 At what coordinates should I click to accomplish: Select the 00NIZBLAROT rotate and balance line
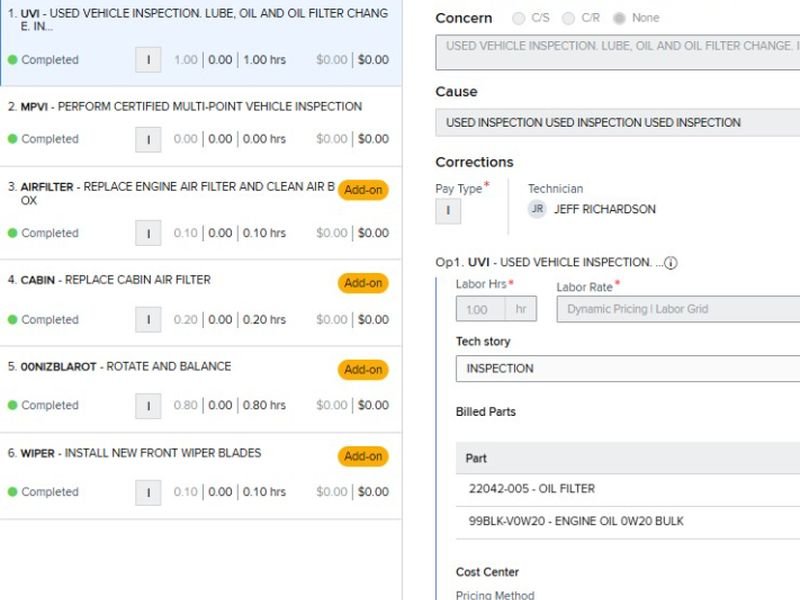[x=170, y=367]
